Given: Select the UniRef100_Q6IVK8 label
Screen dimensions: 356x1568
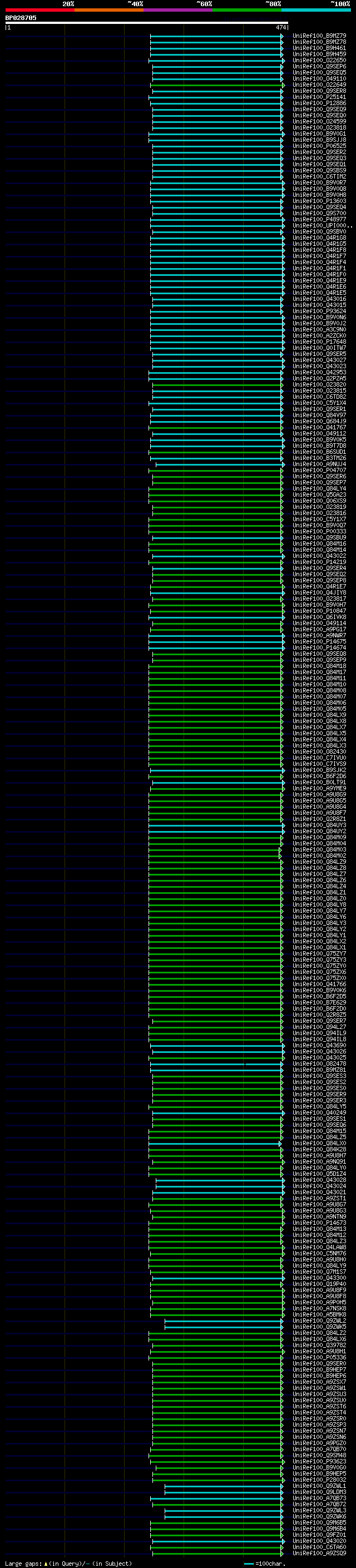Looking at the screenshot, I should point(319,617).
